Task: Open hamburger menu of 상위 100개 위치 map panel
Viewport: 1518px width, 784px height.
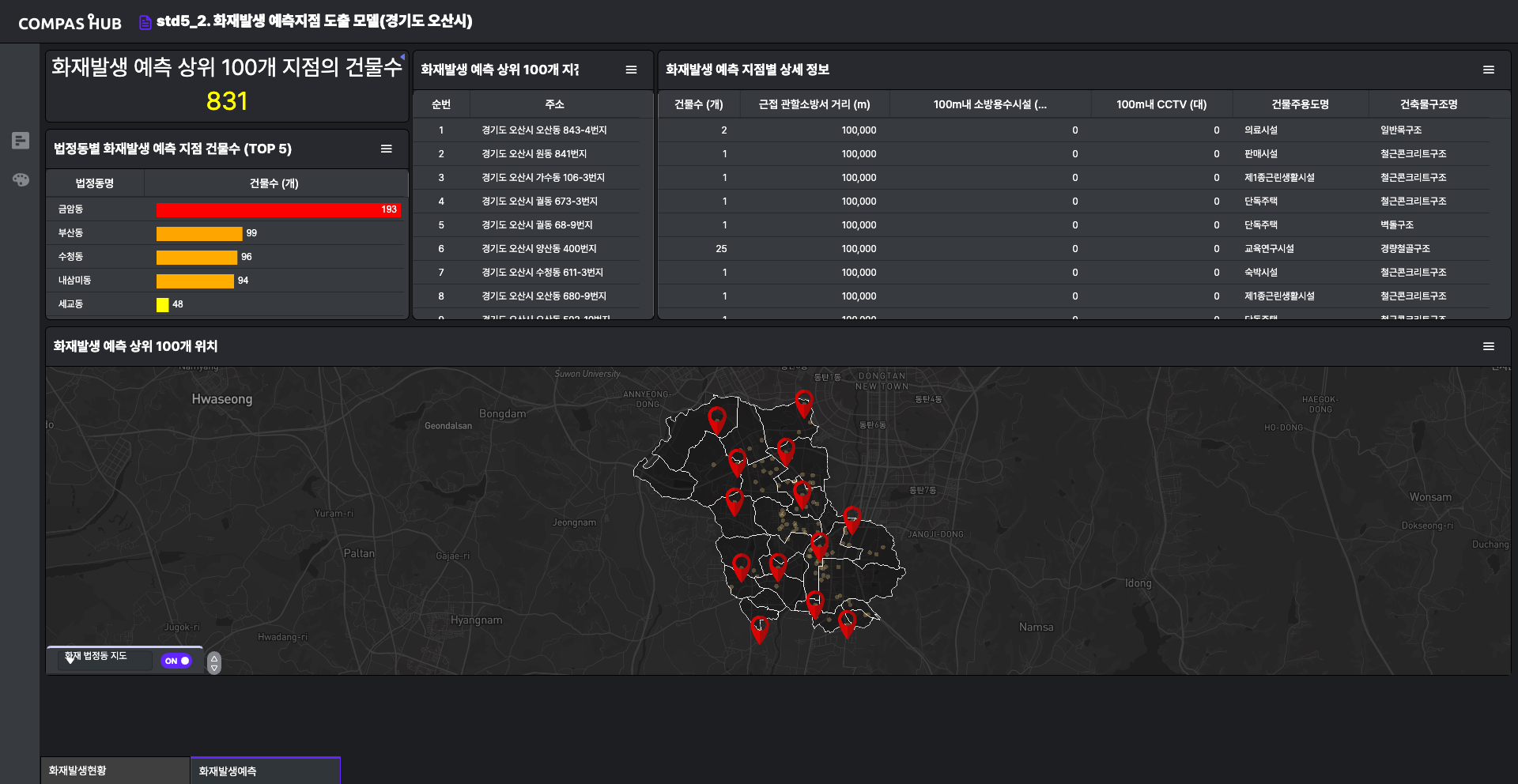Action: pos(1489,346)
